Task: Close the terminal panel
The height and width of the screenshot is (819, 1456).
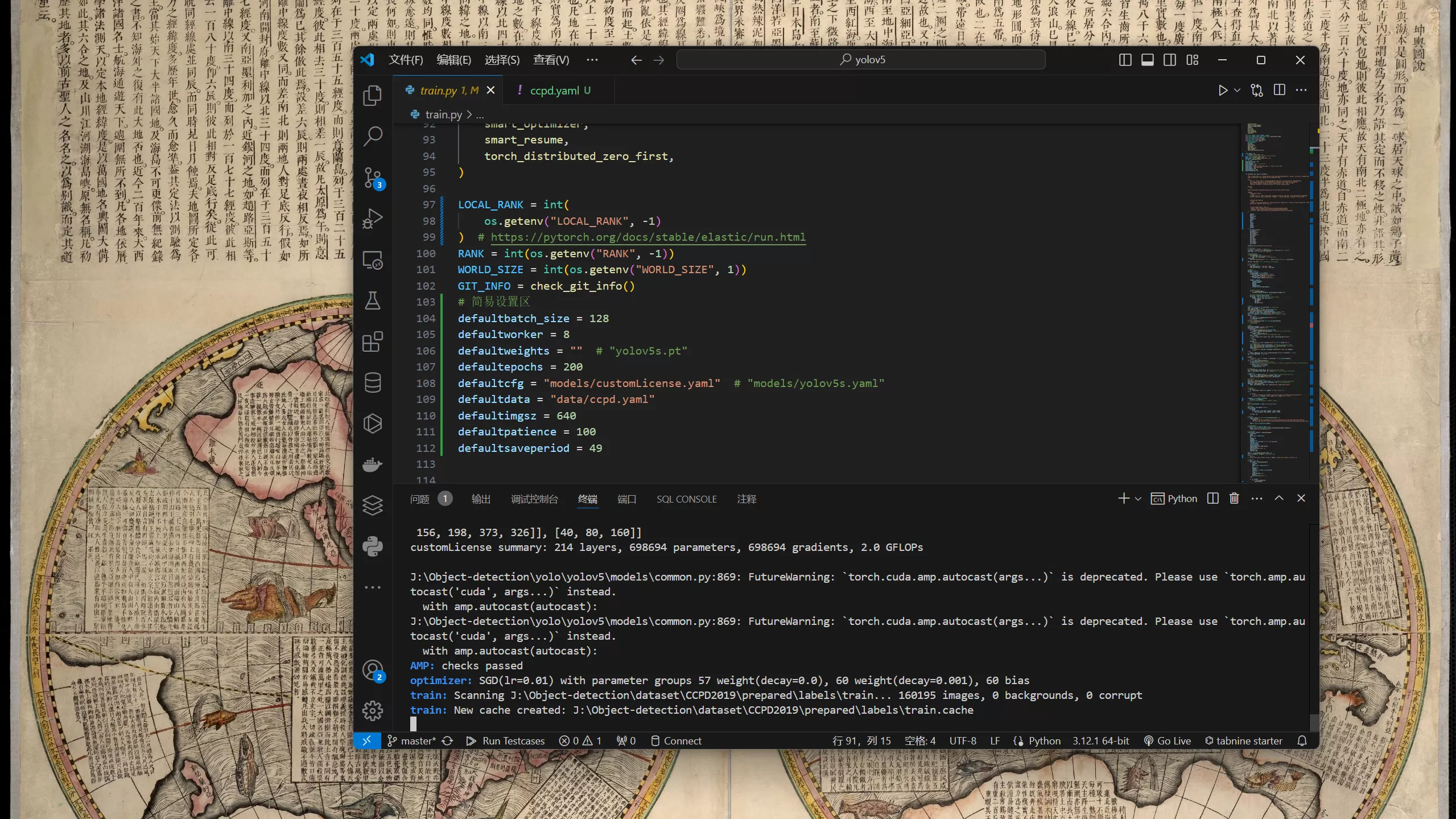Action: [1301, 498]
